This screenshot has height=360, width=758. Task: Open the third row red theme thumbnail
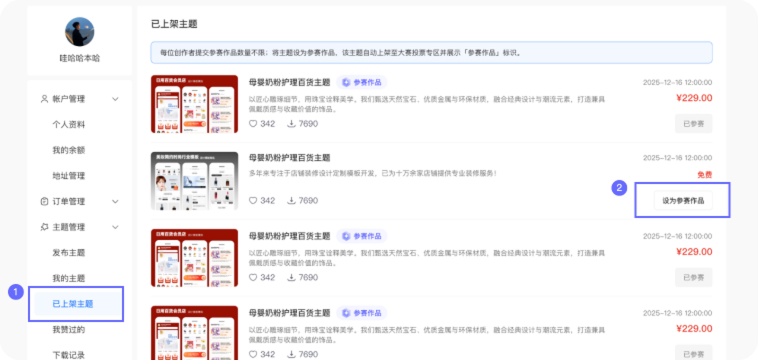194,258
